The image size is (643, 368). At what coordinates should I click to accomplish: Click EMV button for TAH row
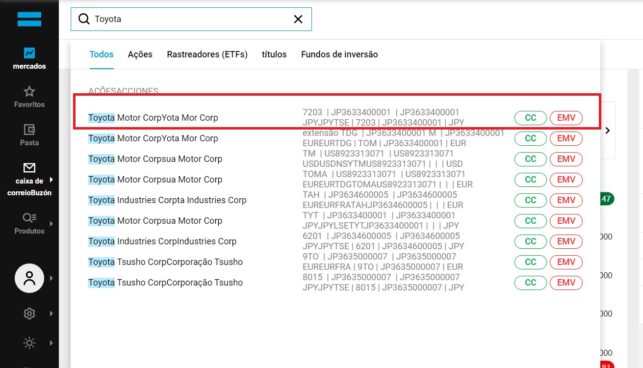pos(566,200)
